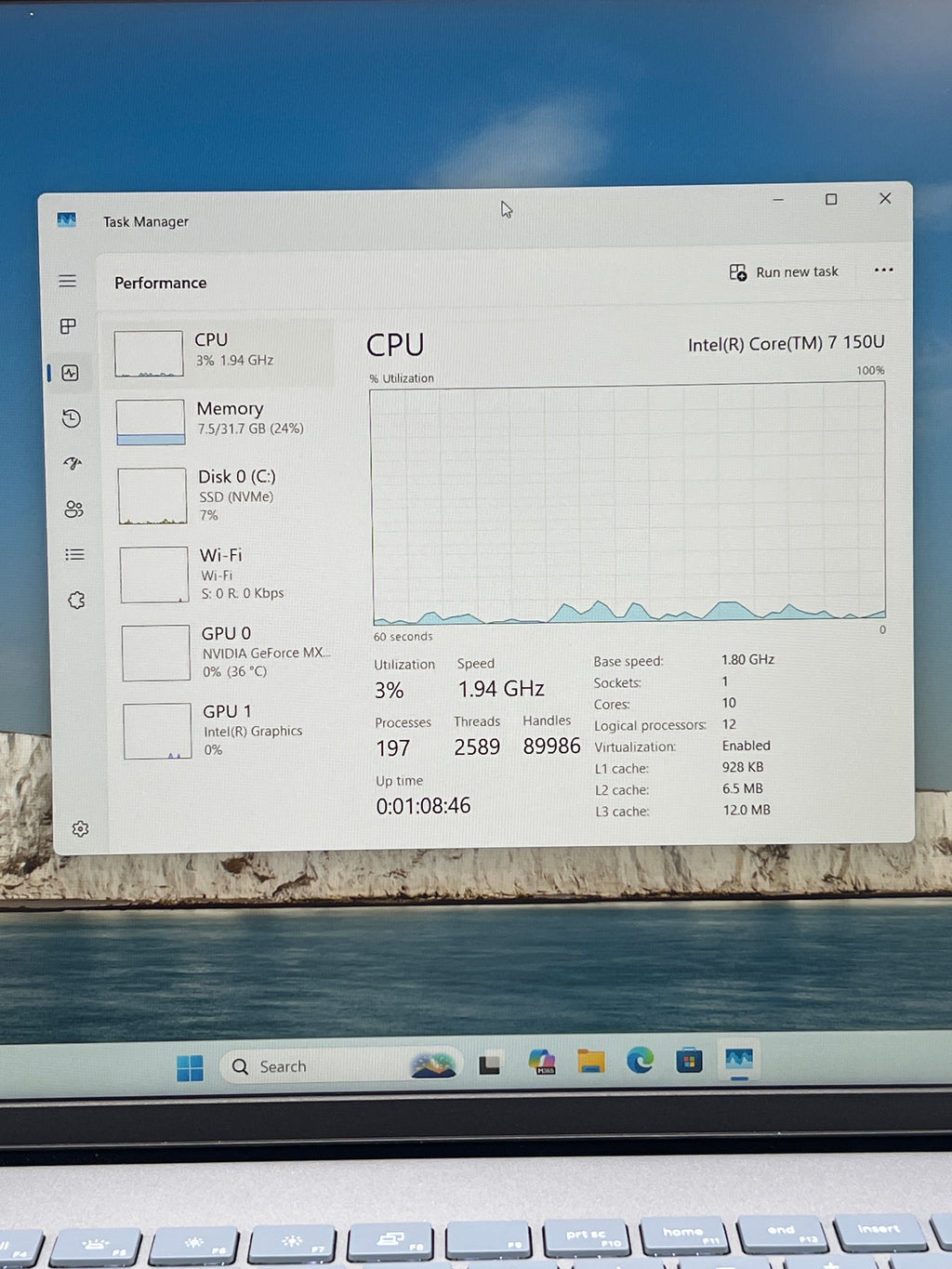Open the three-dot more options menu
952x1269 pixels.
pyautogui.click(x=883, y=270)
